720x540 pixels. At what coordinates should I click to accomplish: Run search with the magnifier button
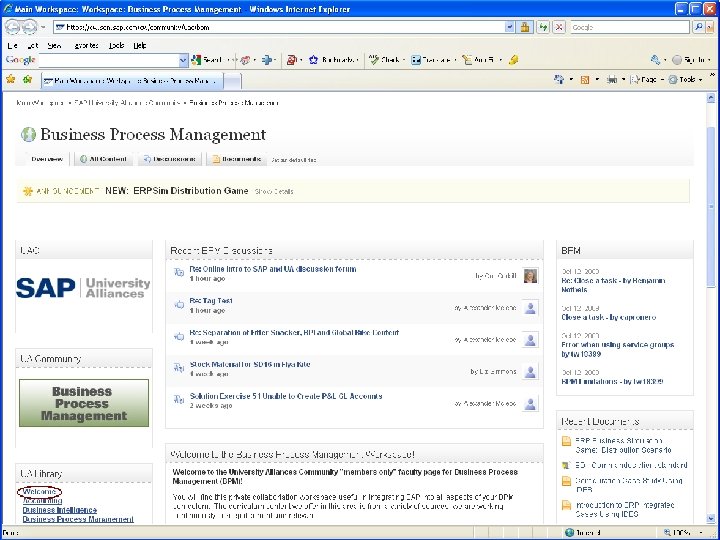click(699, 28)
